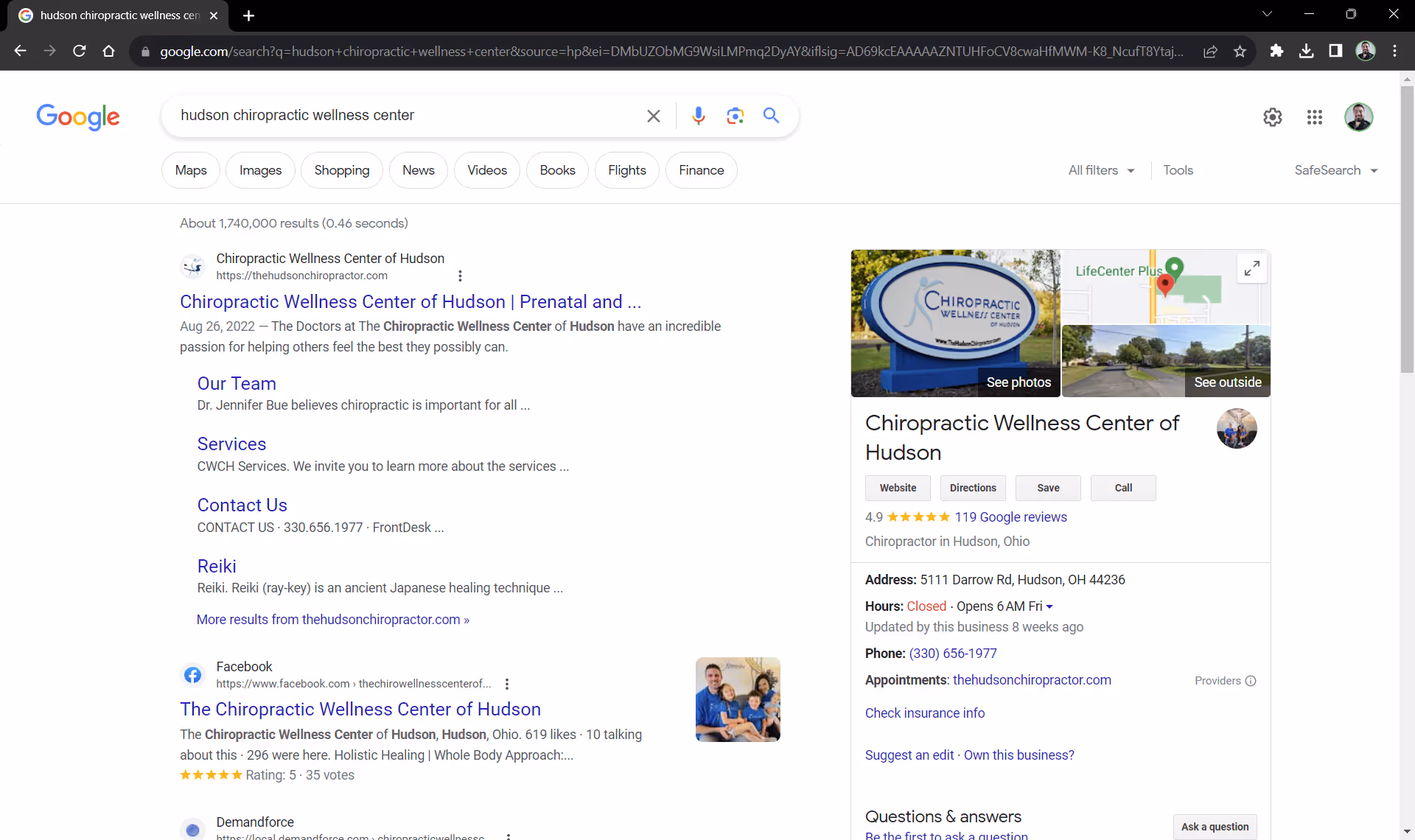Open options for Facebook result
This screenshot has width=1415, height=840.
click(507, 684)
